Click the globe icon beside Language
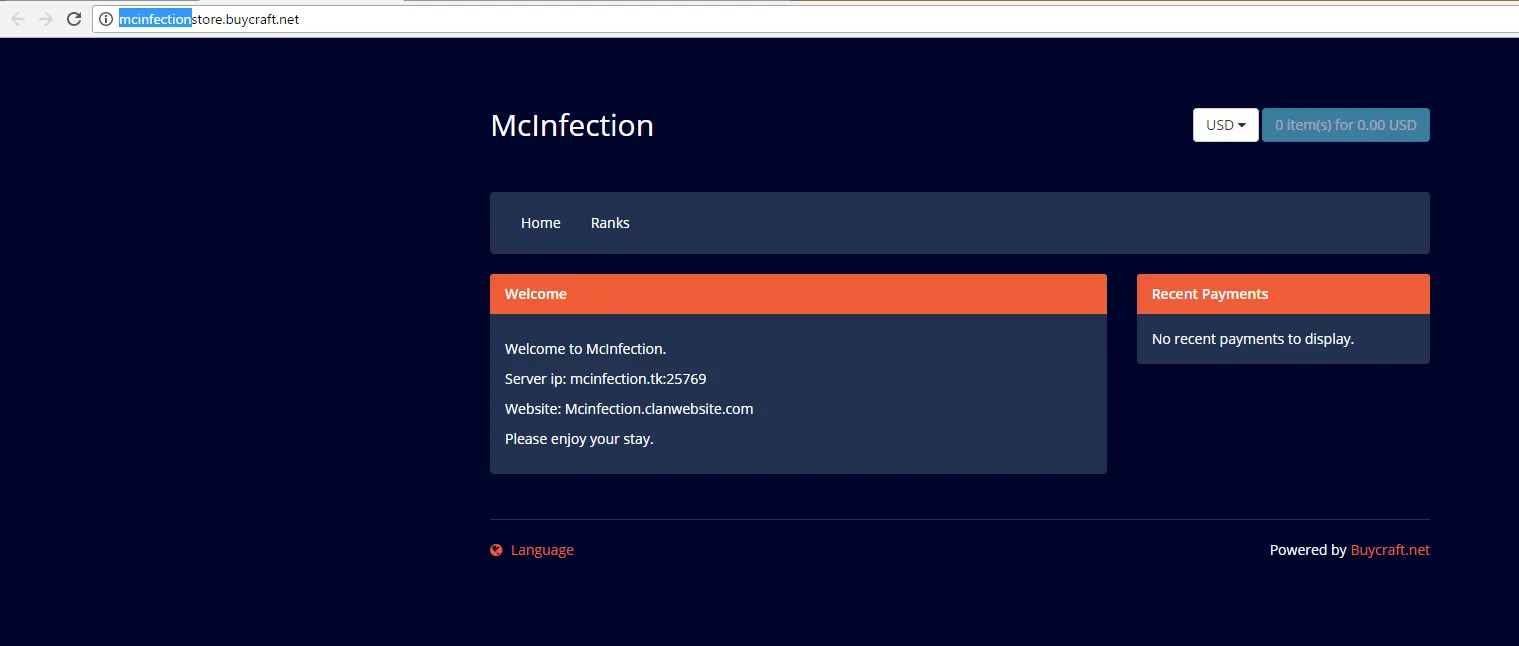 [496, 550]
